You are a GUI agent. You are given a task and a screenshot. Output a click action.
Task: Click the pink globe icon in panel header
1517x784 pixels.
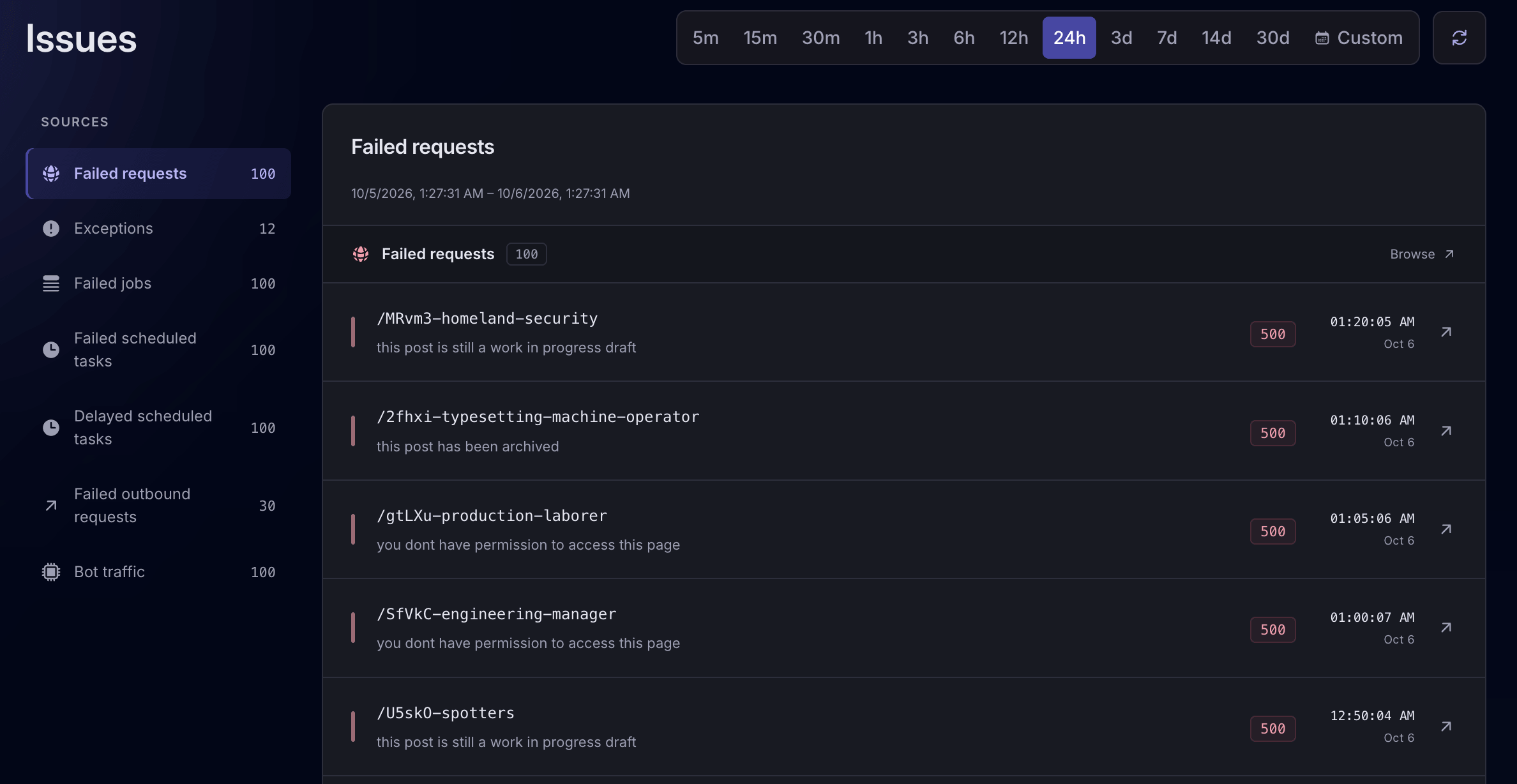[x=361, y=254]
